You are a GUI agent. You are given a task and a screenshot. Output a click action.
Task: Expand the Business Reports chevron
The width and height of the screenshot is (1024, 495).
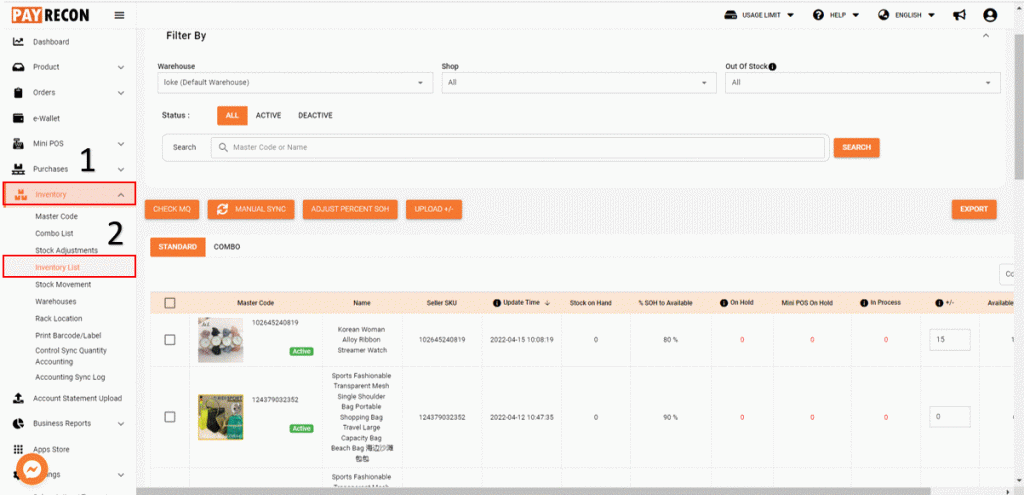(121, 424)
